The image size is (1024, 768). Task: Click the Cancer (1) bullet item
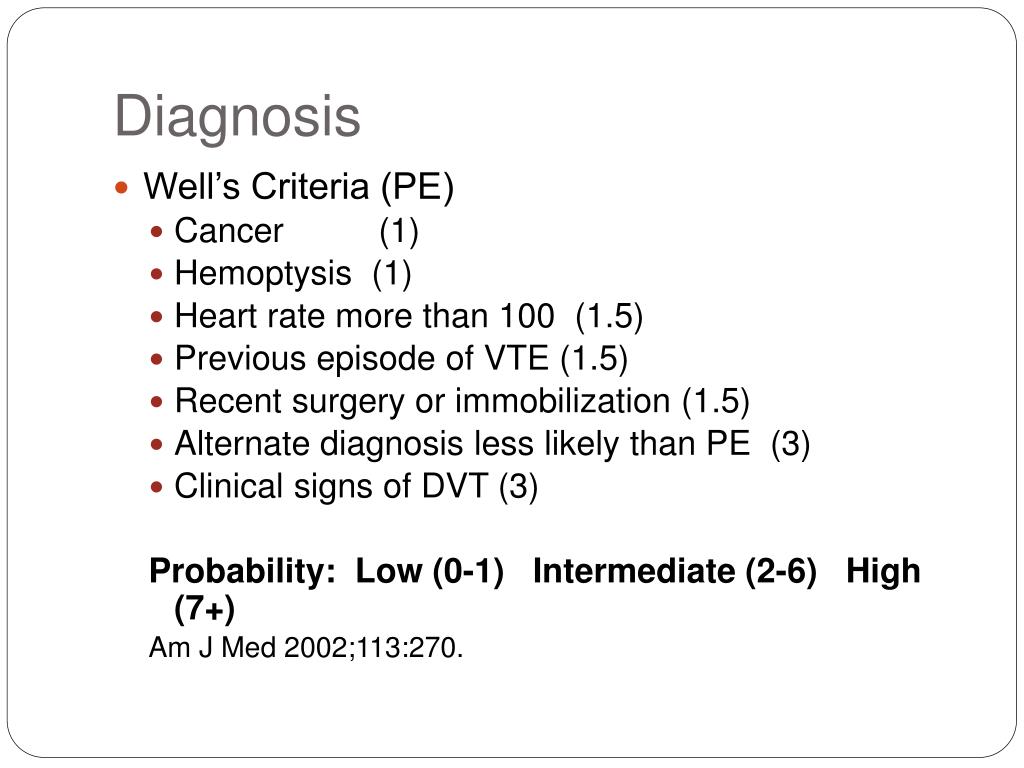click(x=296, y=231)
